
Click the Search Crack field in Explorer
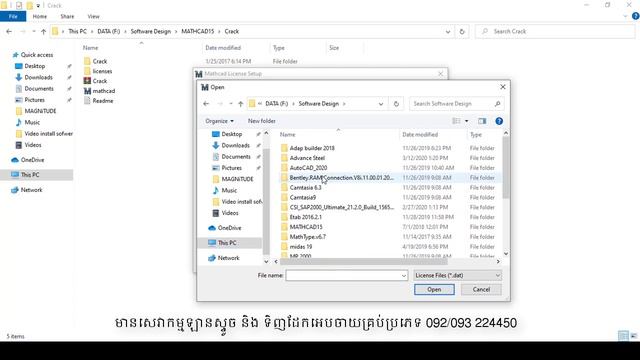[555, 31]
